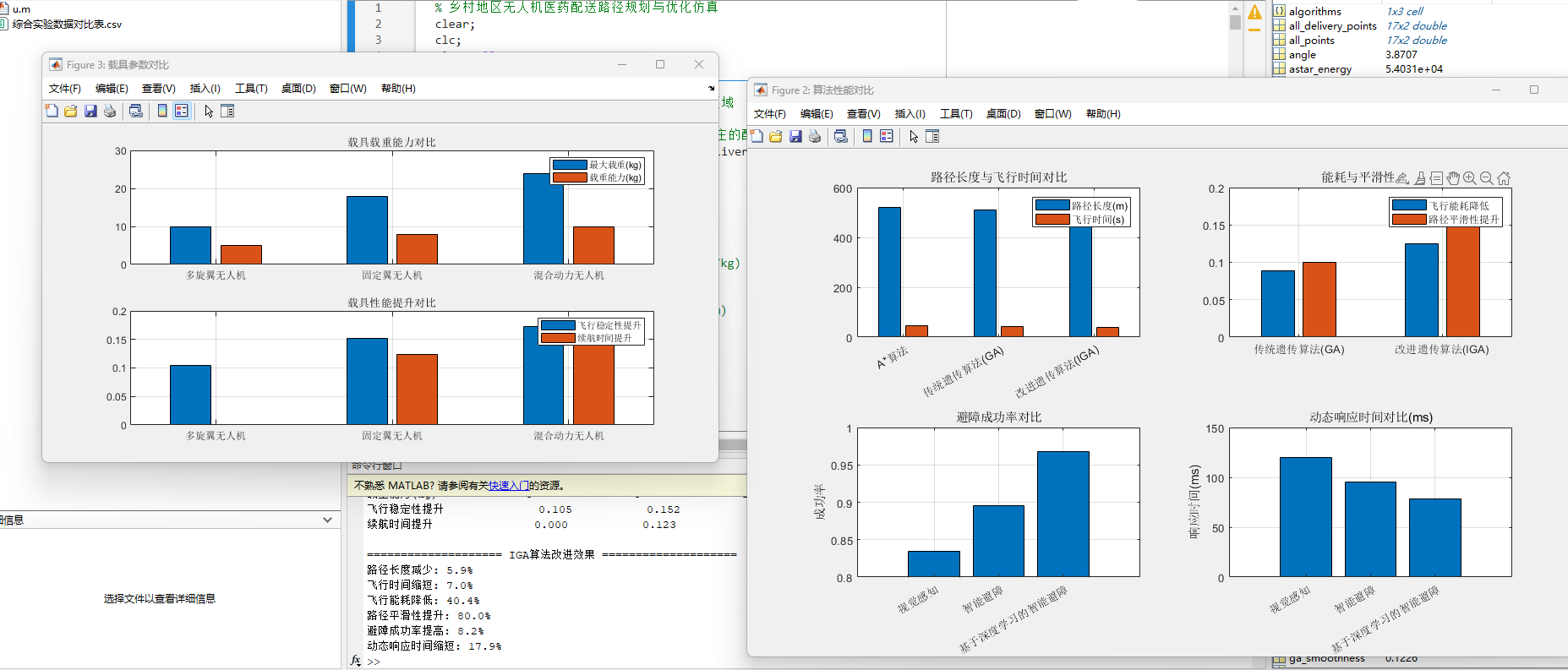Click Link Plot icon in Figure 3 toolbar
1568x670 pixels.
(135, 111)
